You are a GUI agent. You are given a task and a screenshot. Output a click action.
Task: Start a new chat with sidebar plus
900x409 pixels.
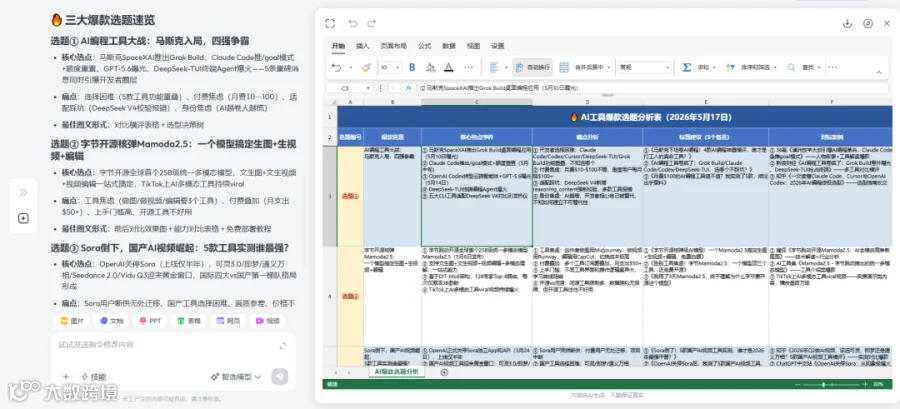(x=24, y=219)
